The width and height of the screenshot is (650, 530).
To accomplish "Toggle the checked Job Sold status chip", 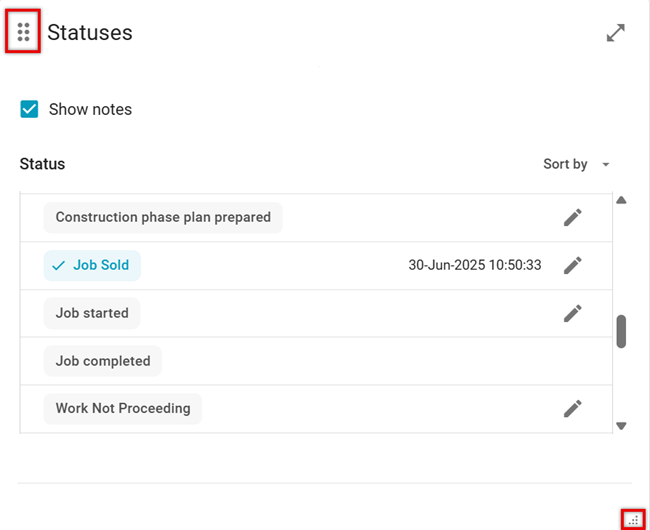I will 92,265.
